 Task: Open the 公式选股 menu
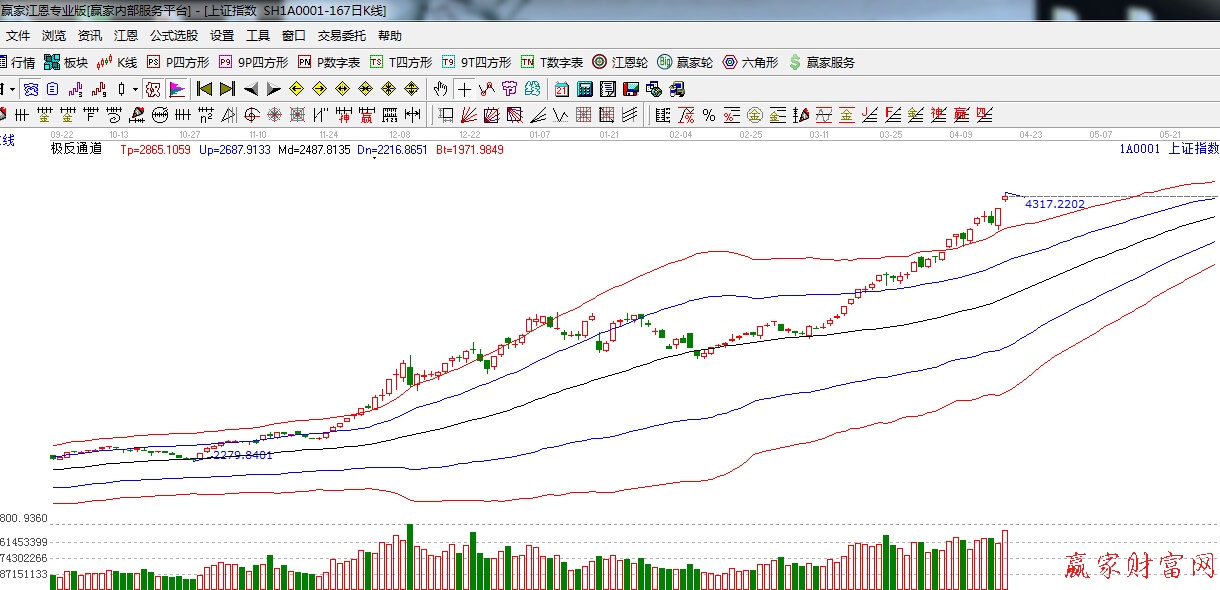pos(174,35)
